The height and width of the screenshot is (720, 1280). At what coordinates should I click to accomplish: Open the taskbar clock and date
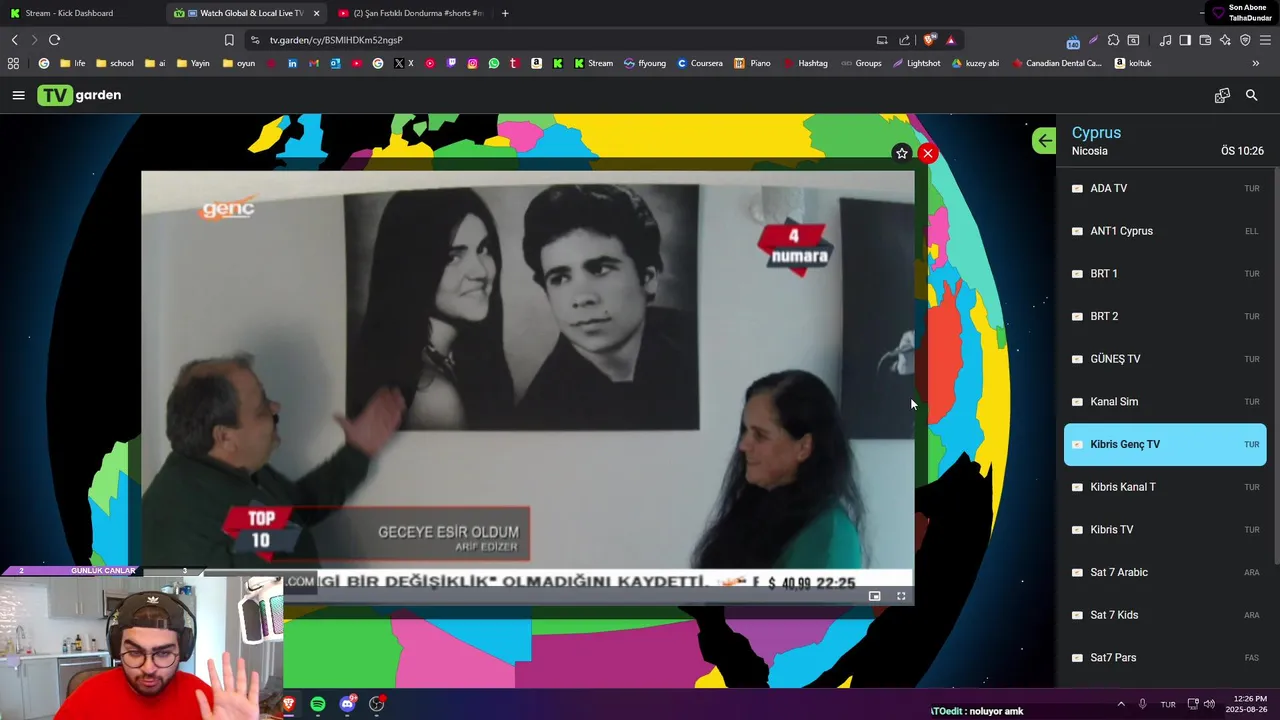(1248, 704)
